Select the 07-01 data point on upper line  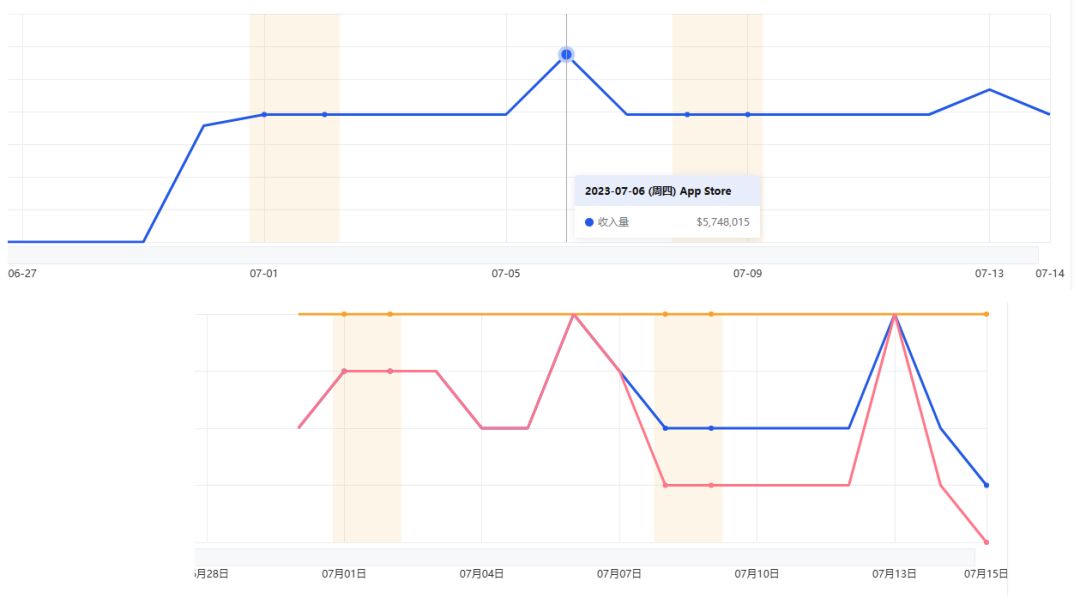264,114
